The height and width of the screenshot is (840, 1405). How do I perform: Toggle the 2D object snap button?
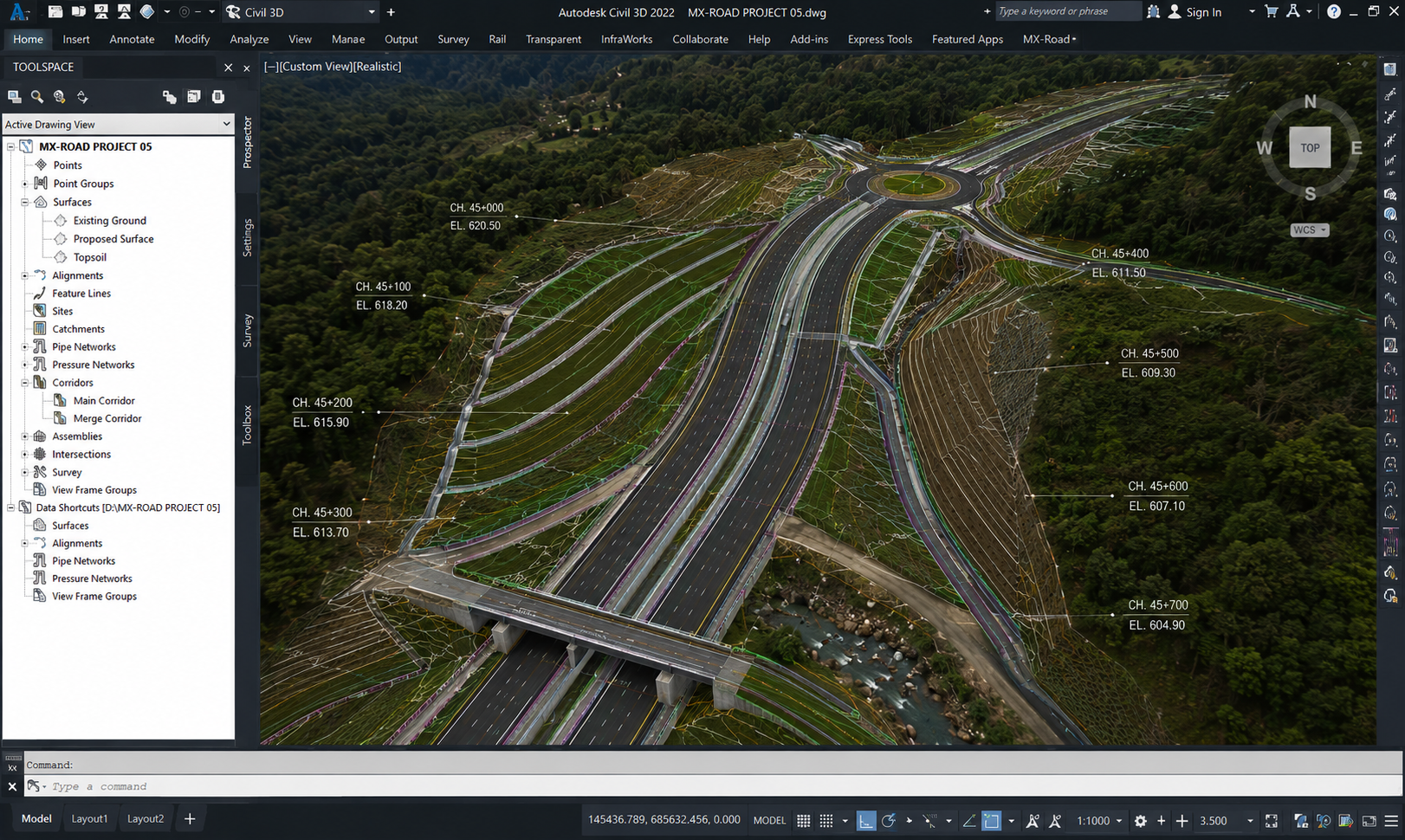click(x=991, y=820)
